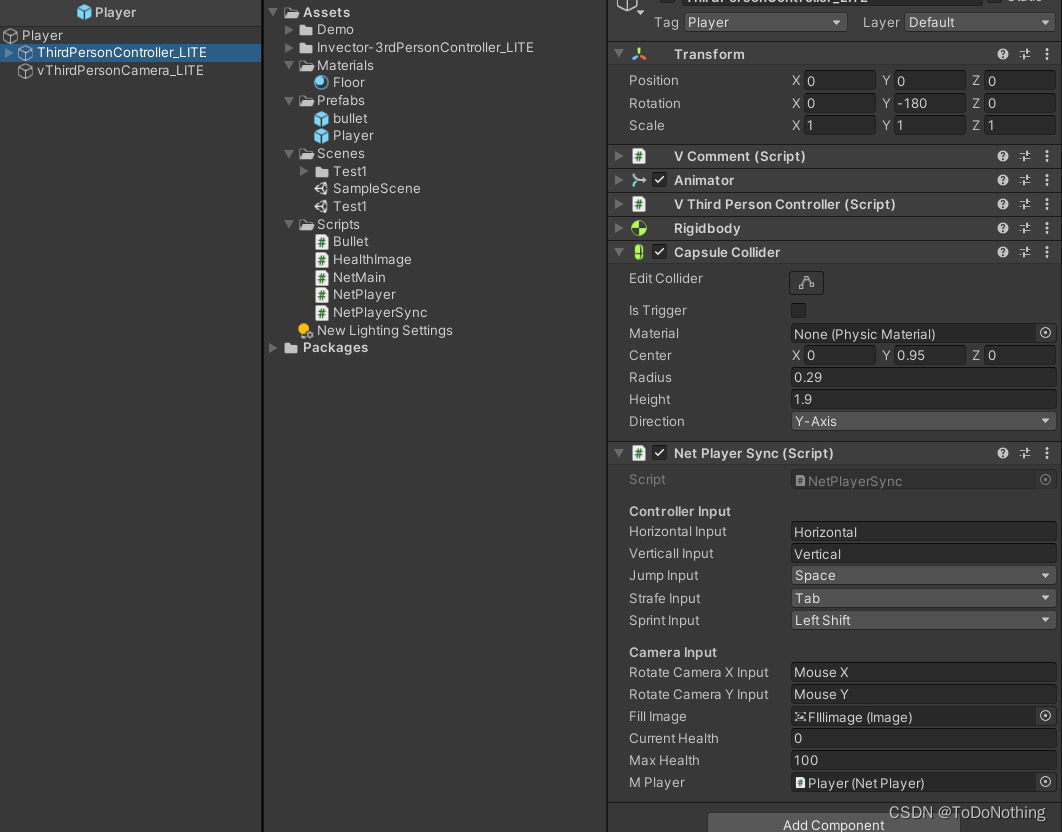1062x832 pixels.
Task: Select Invector-3rdPersonController_LITE folder
Action: click(417, 47)
